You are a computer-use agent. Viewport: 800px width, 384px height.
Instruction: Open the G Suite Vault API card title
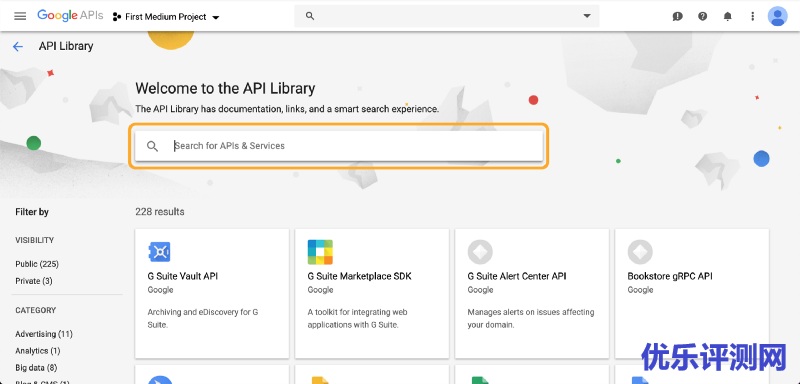[x=183, y=276]
